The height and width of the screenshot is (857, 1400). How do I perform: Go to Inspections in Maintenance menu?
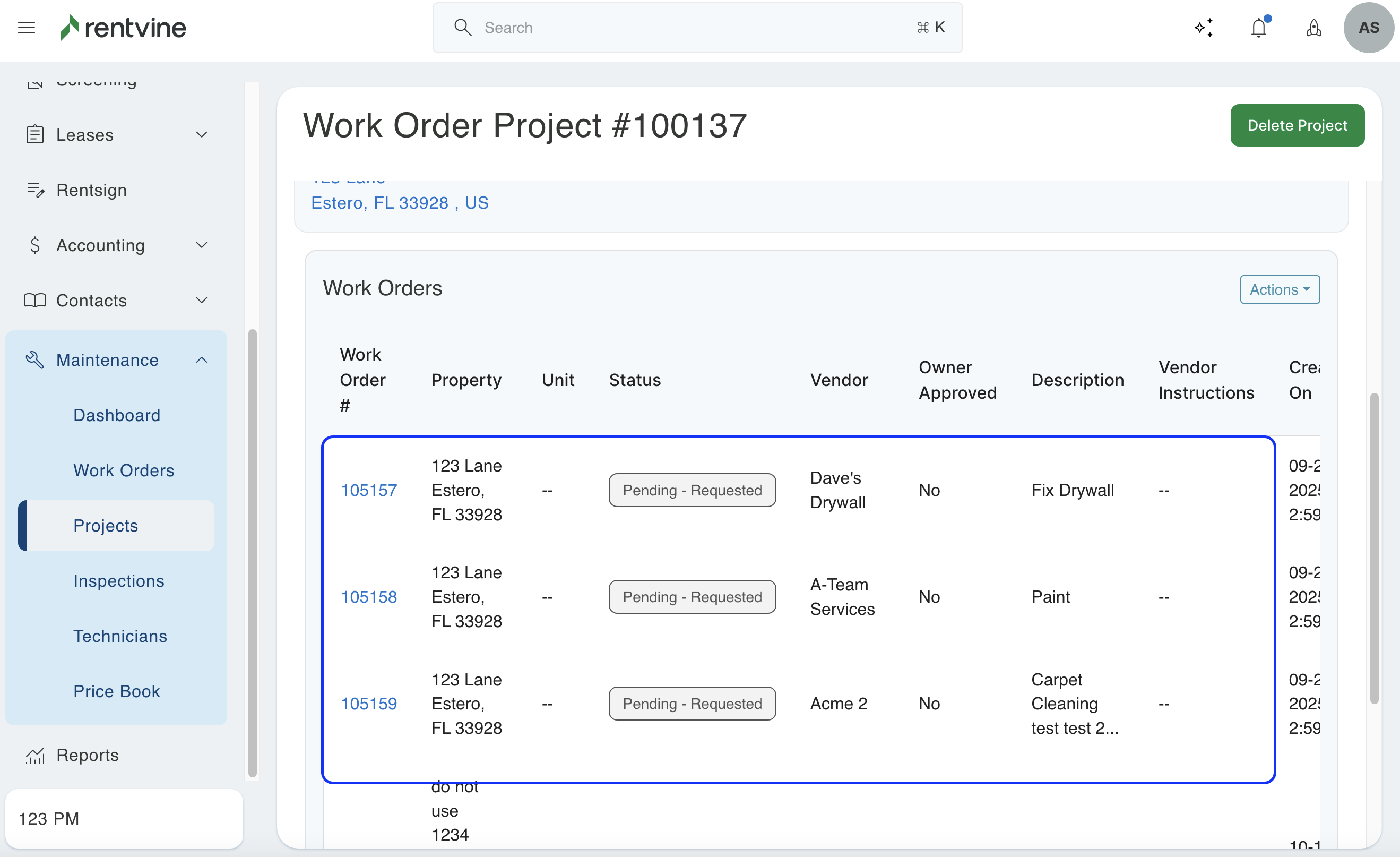click(119, 581)
